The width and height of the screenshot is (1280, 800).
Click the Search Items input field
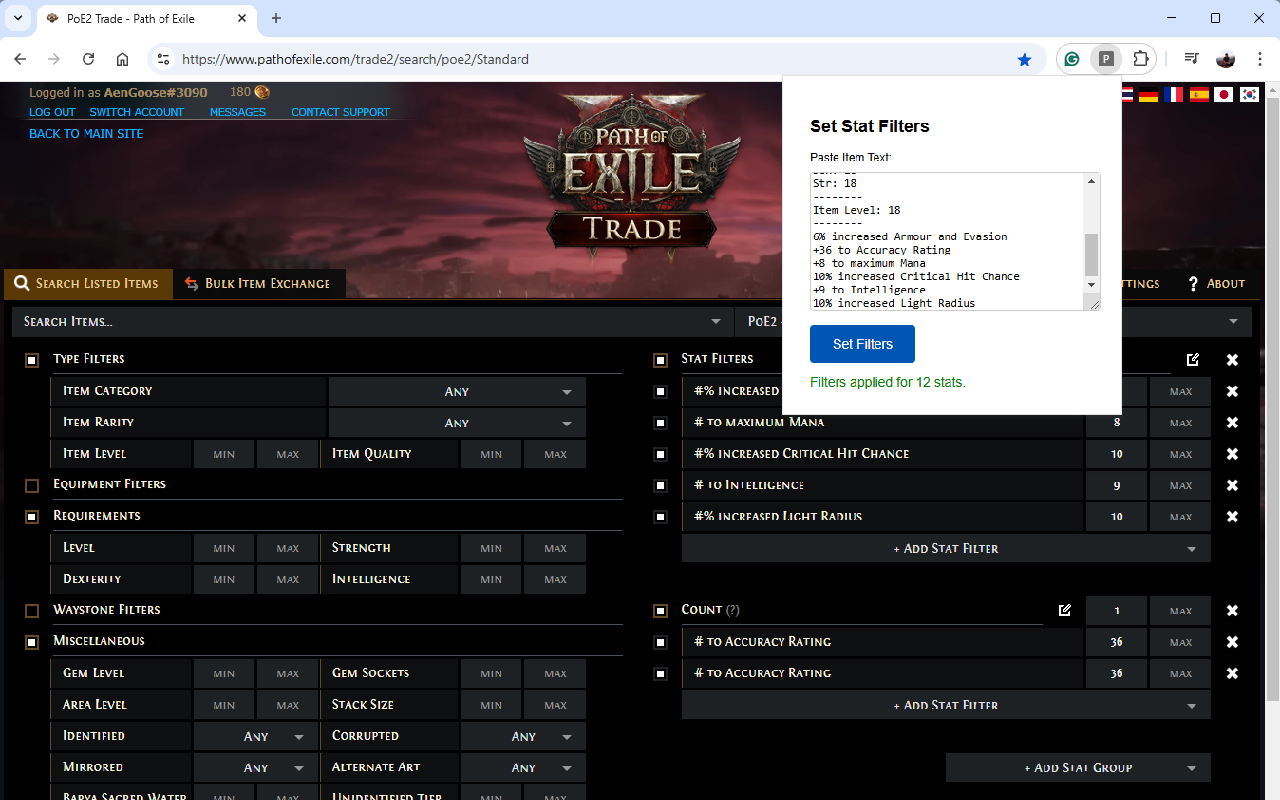(x=300, y=321)
